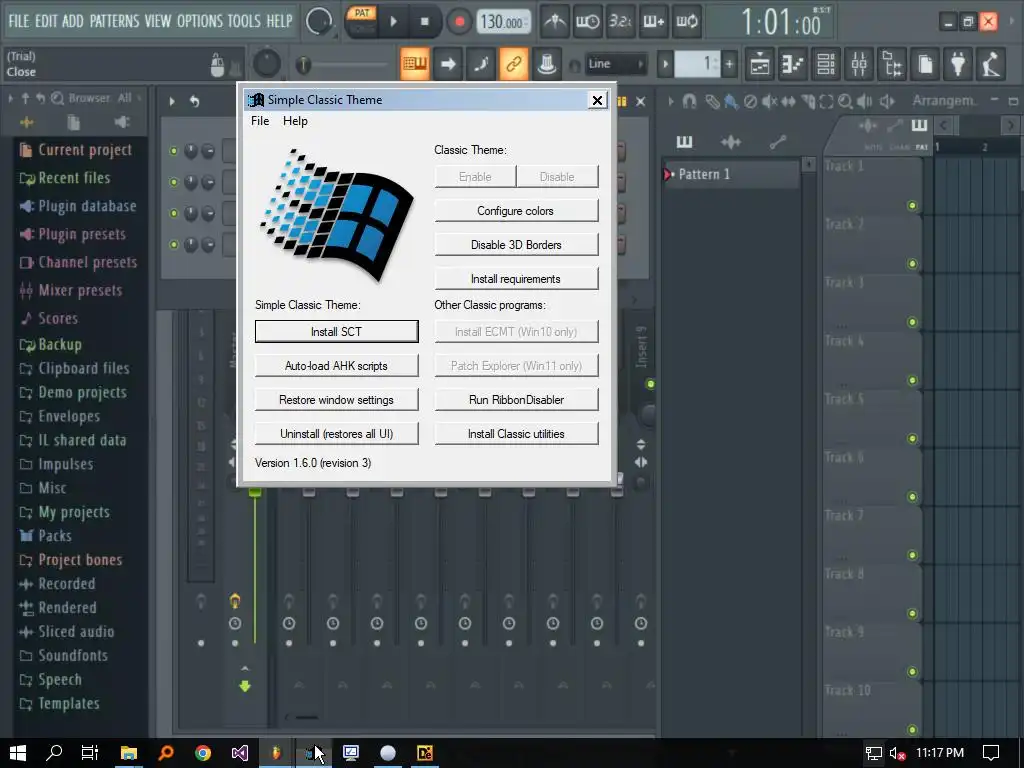The image size is (1024, 768).
Task: Click Configure colors button
Action: pyautogui.click(x=516, y=211)
